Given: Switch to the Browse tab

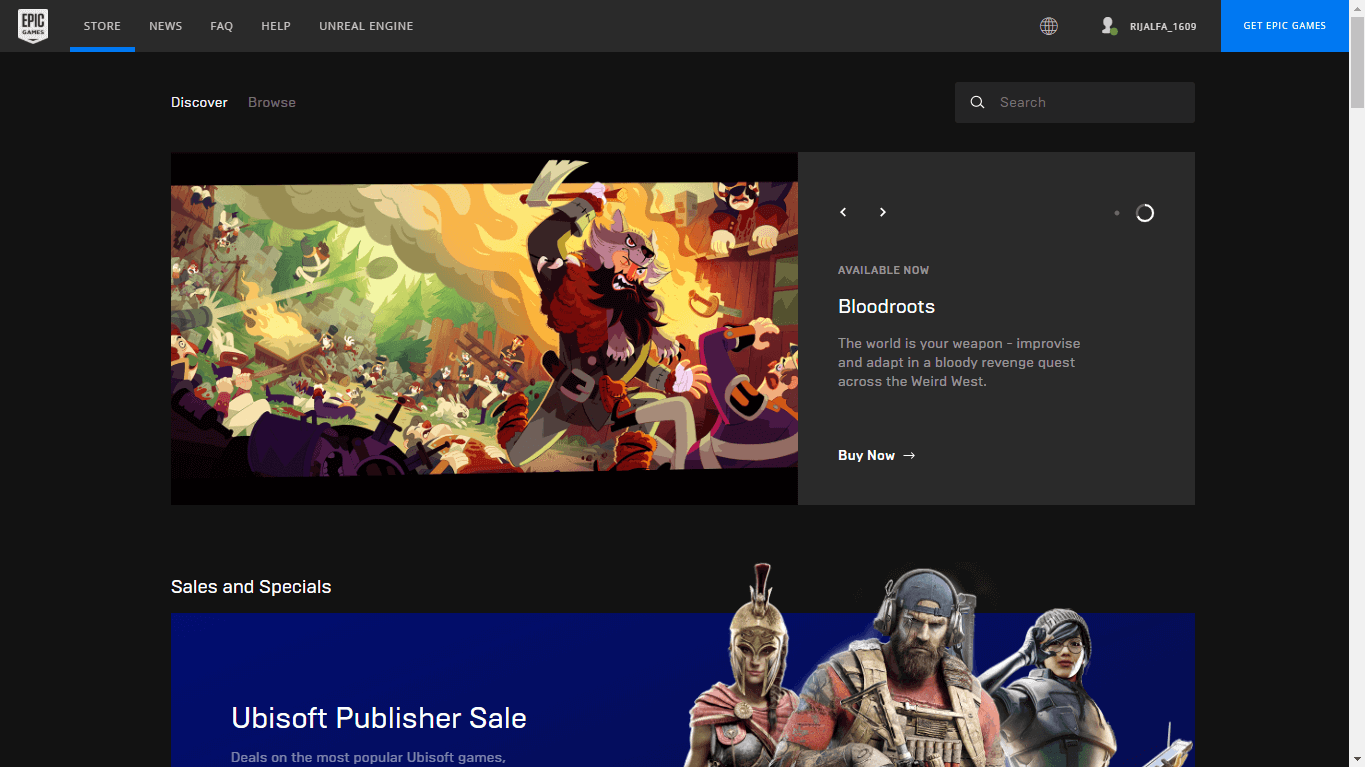Looking at the screenshot, I should tap(272, 102).
